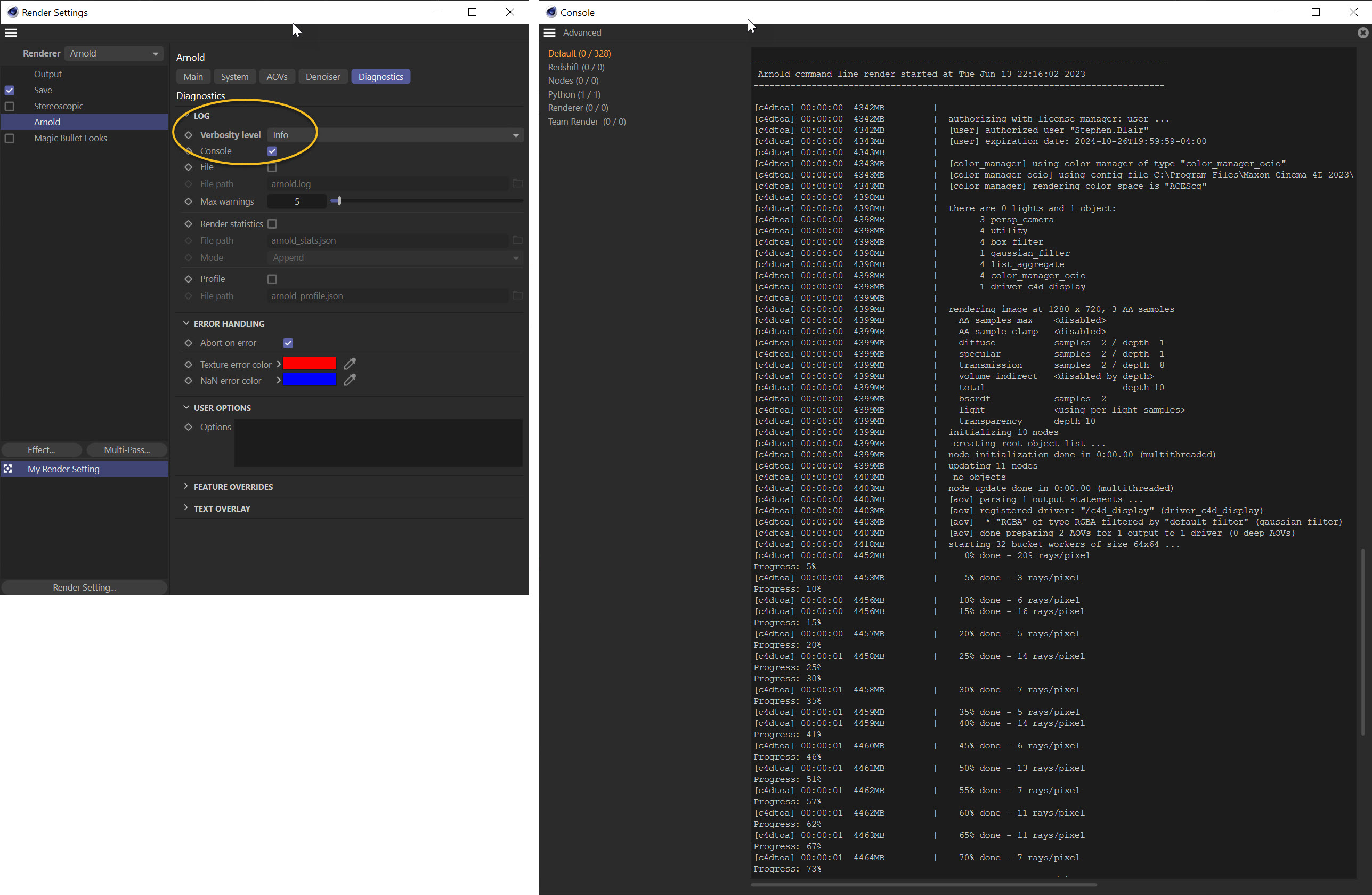Click the Multi-Pass... button
The height and width of the screenshot is (895, 1372).
pos(127,450)
